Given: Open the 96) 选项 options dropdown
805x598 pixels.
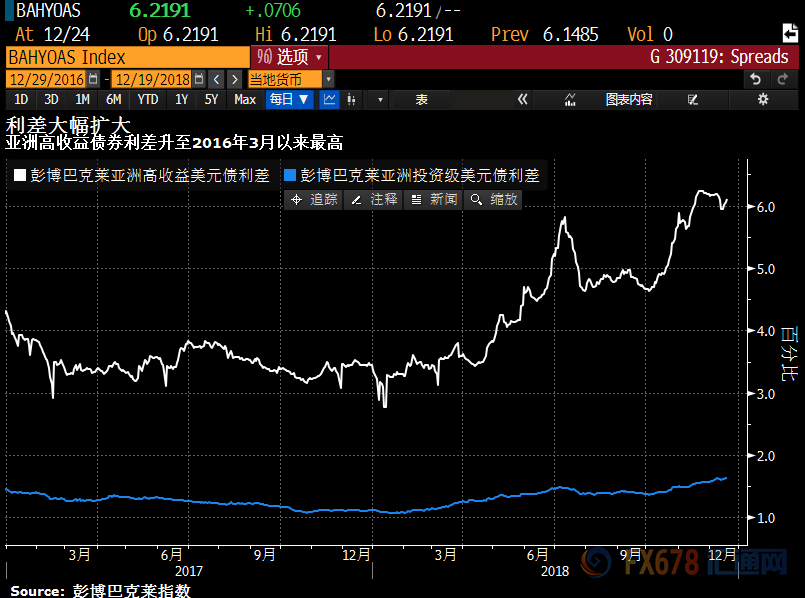Looking at the screenshot, I should click(289, 56).
